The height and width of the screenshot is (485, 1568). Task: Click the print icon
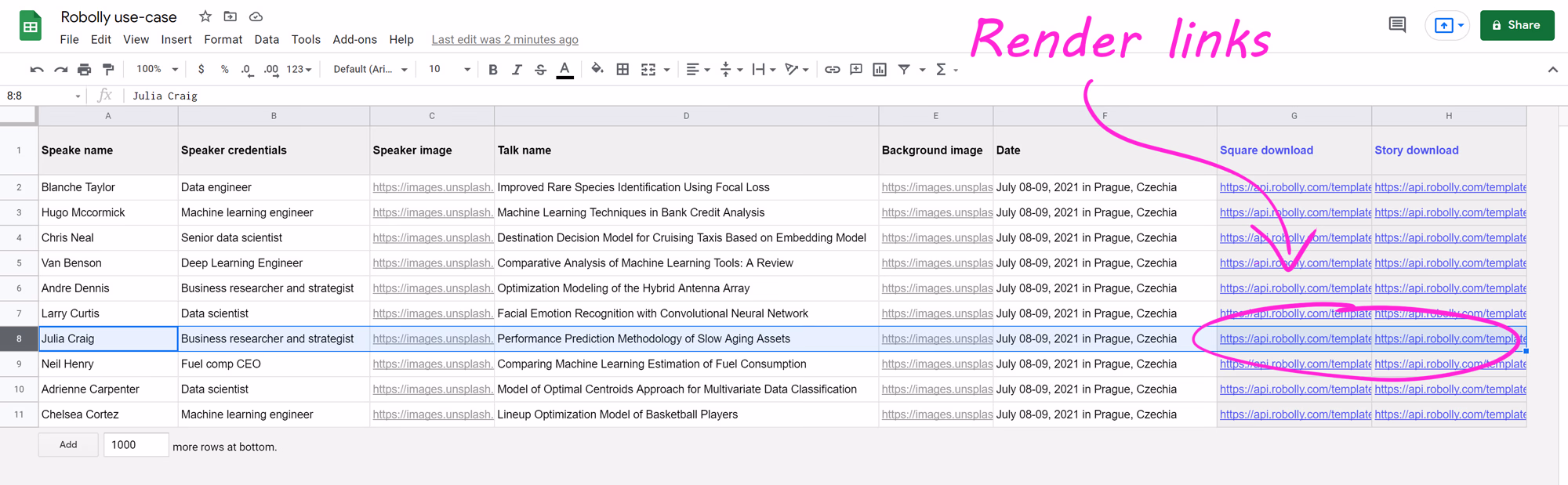pos(84,70)
